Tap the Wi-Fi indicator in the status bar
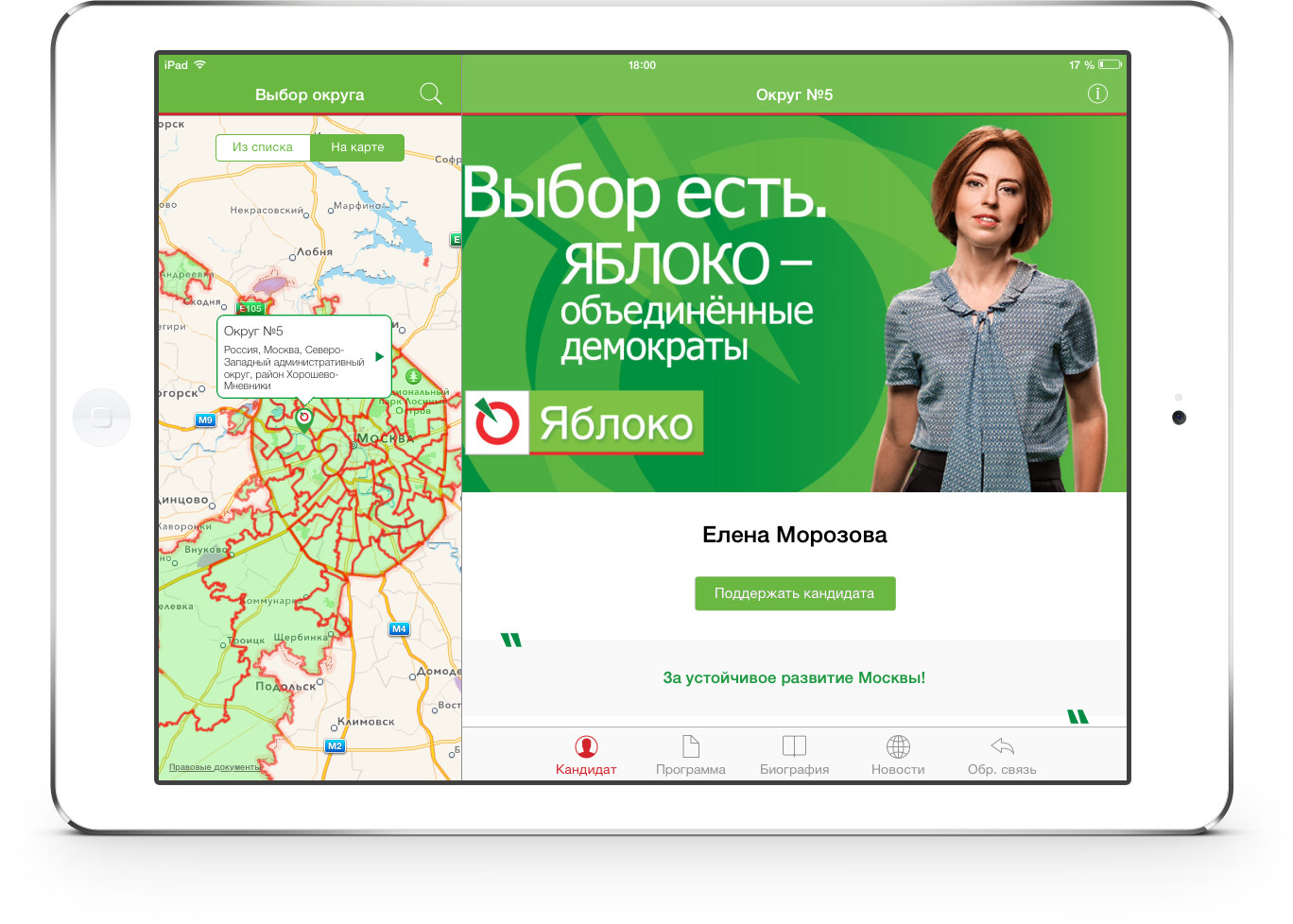Viewport: 1293px width, 924px height. click(x=199, y=64)
